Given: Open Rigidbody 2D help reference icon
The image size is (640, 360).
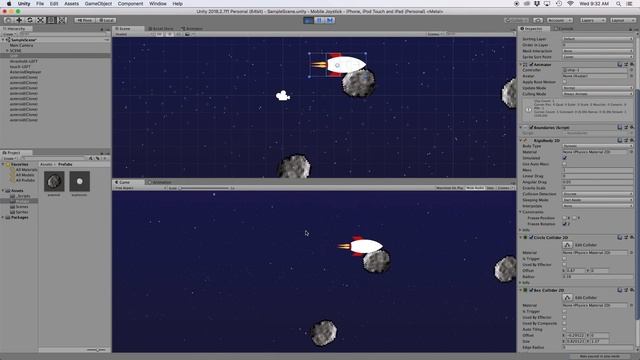Looking at the screenshot, I should coord(620,140).
